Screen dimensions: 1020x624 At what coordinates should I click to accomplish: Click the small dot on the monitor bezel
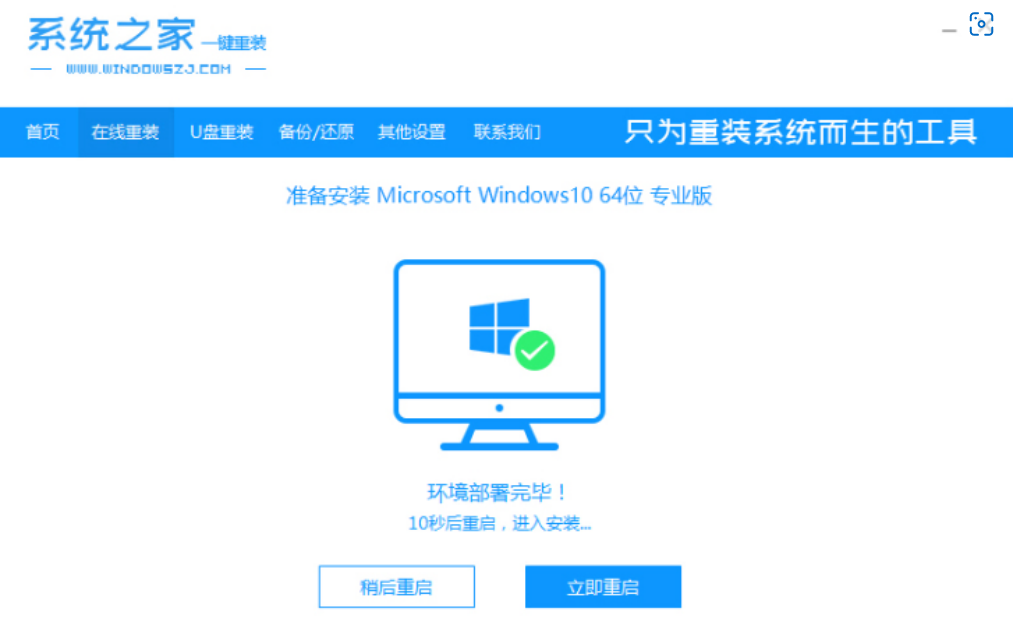click(499, 408)
